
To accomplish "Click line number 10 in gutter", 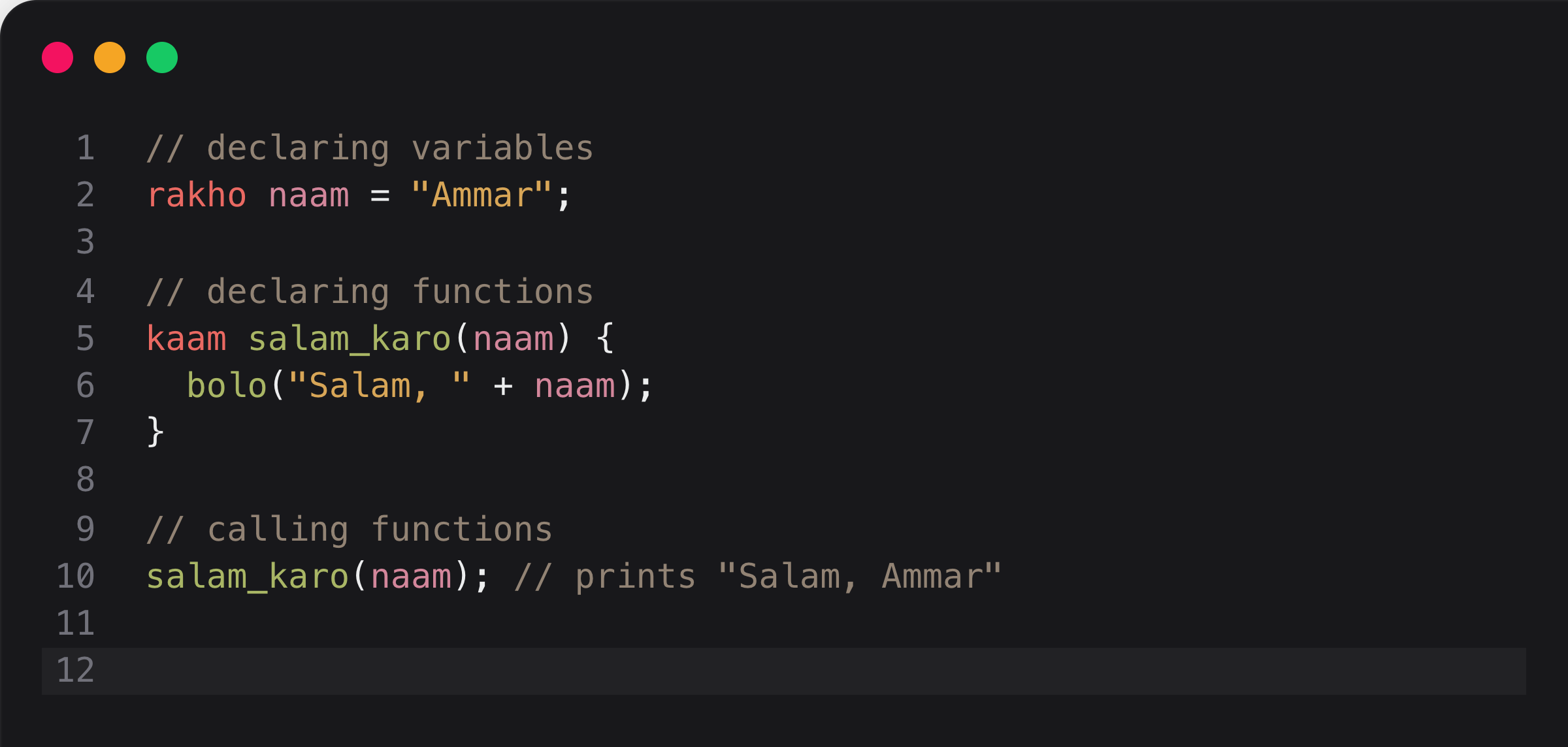I will pos(76,577).
